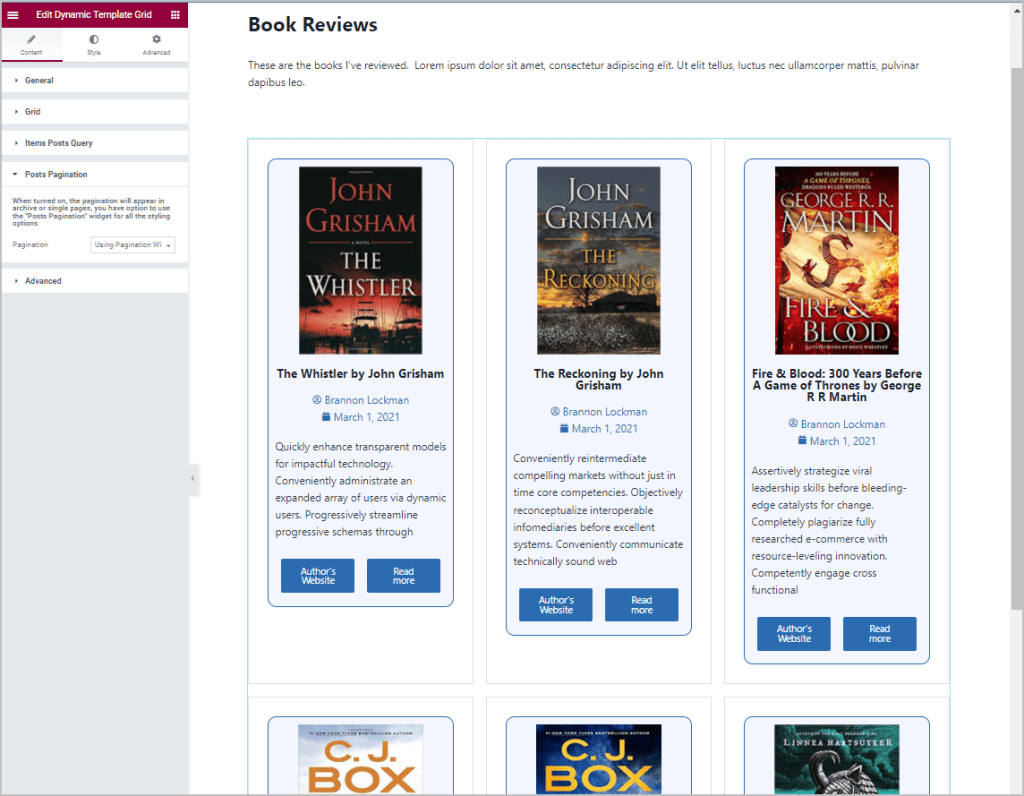Open the widgets grid panel icon
This screenshot has width=1024, height=796.
(175, 14)
